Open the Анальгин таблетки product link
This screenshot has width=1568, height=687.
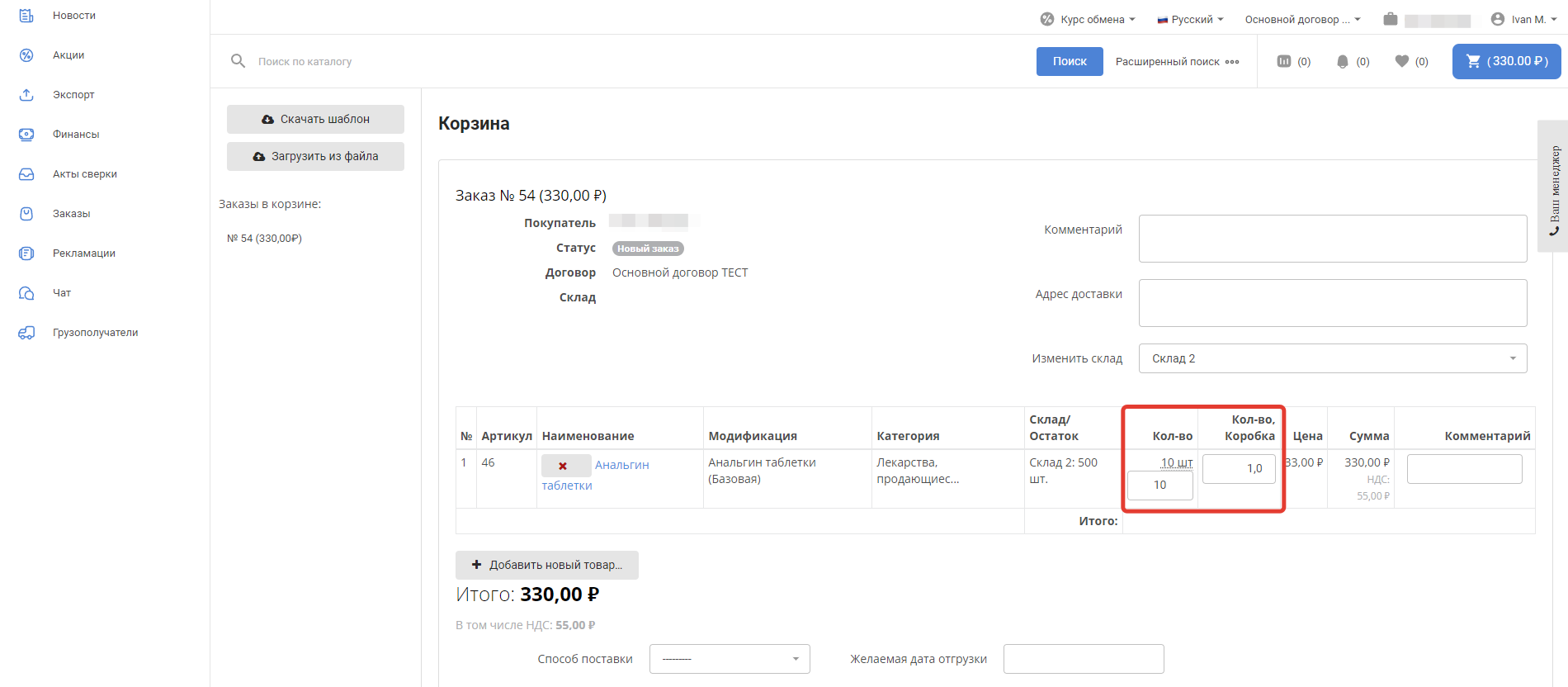(x=621, y=466)
